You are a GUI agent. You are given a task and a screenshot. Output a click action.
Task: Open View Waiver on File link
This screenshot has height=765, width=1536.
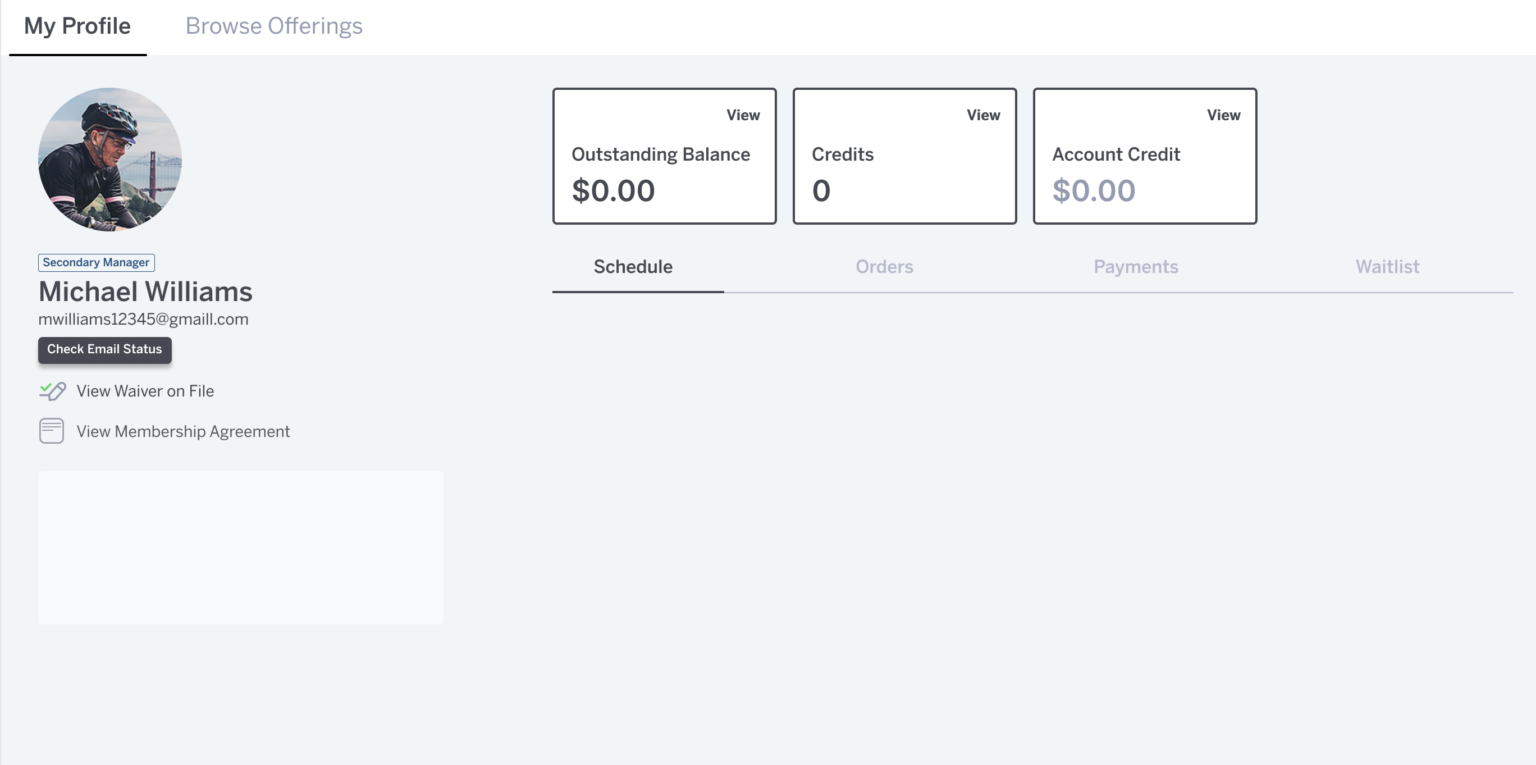click(x=145, y=391)
